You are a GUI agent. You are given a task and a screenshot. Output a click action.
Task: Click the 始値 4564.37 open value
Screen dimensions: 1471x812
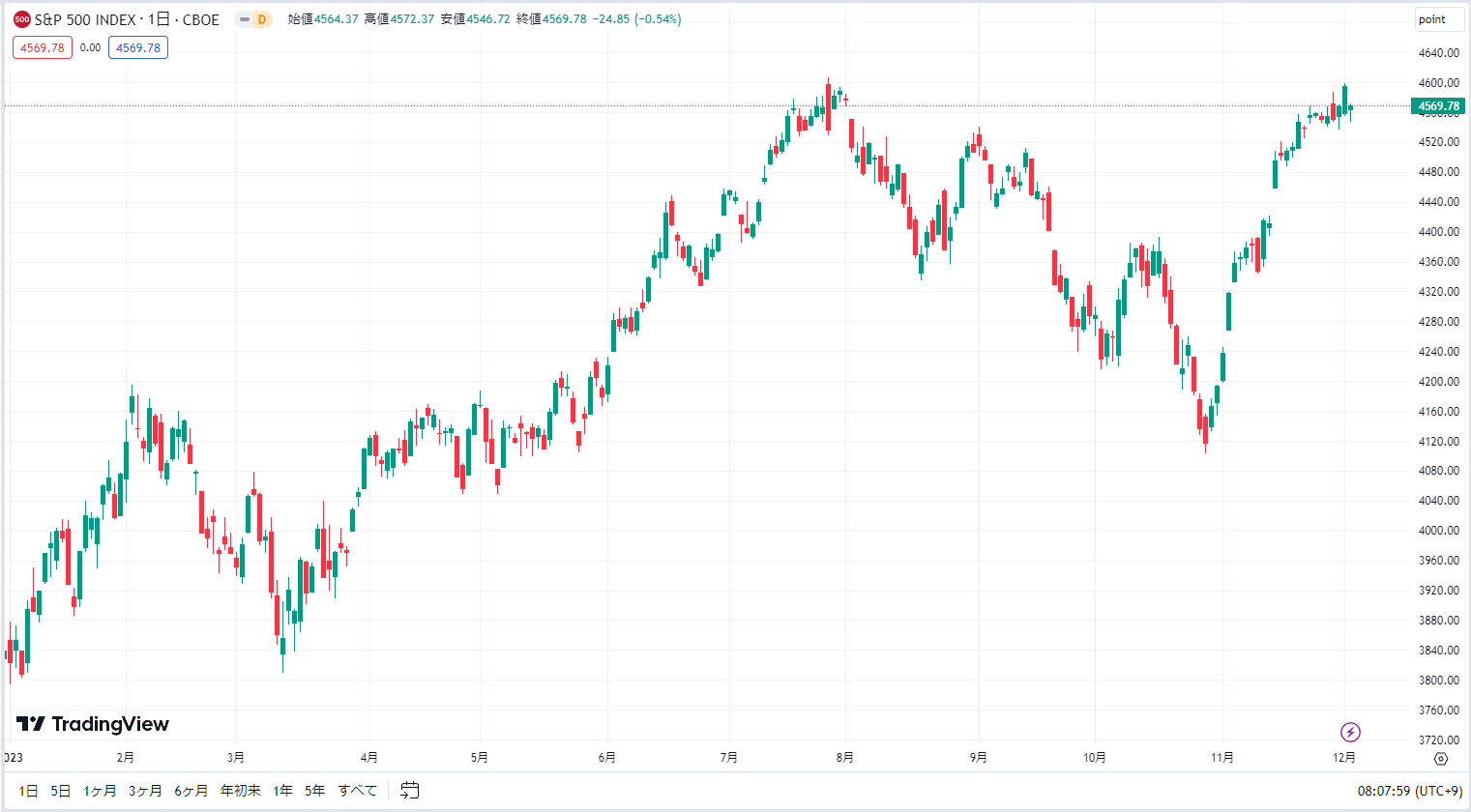click(323, 19)
